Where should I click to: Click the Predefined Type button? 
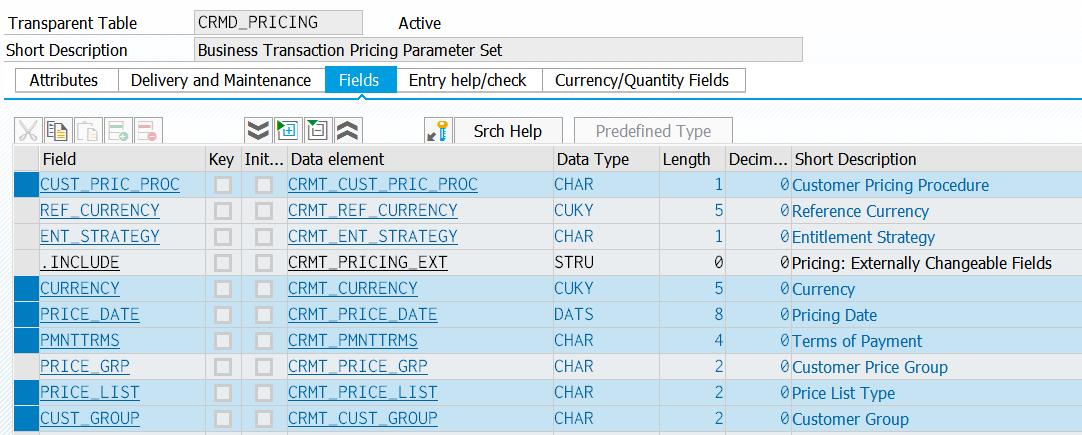[653, 131]
